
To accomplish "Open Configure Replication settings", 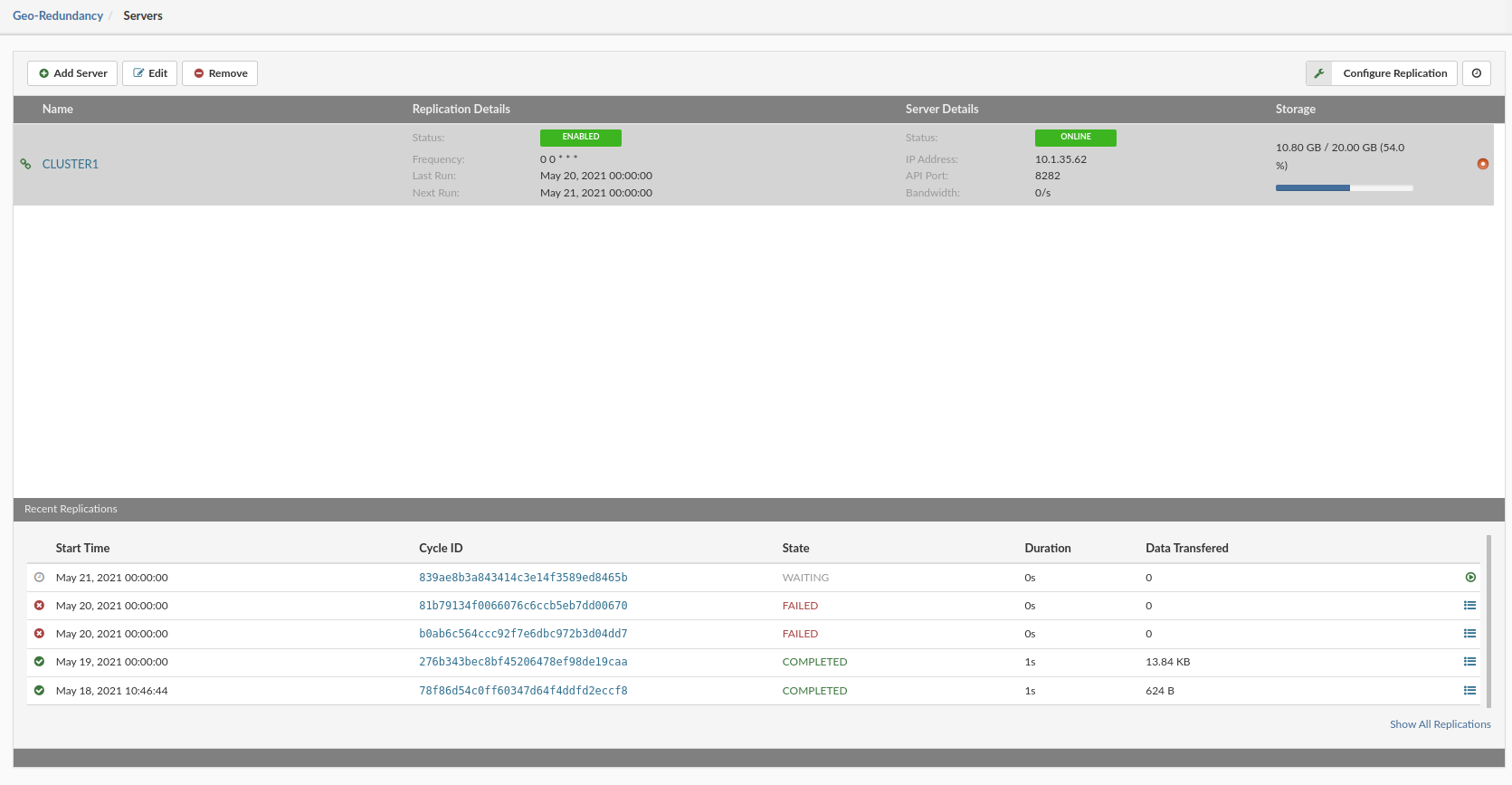I will point(1393,73).
